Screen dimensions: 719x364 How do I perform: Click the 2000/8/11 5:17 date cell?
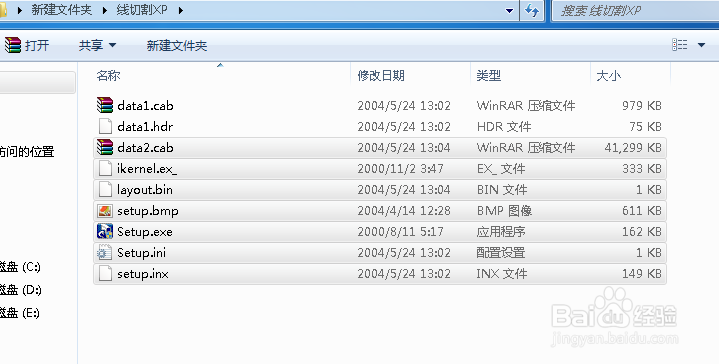pos(400,232)
